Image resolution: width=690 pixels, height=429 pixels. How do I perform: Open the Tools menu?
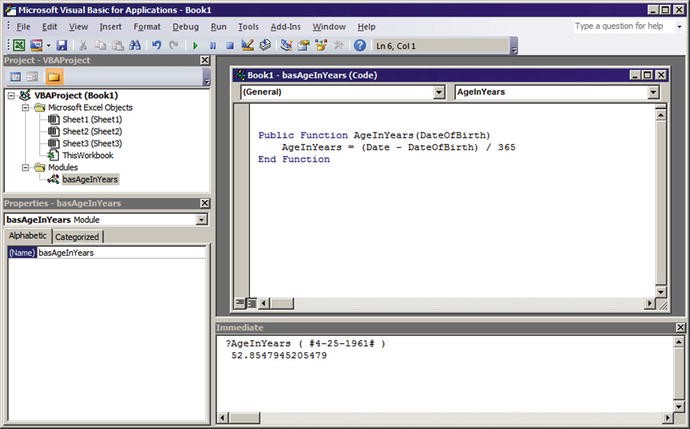pos(248,27)
